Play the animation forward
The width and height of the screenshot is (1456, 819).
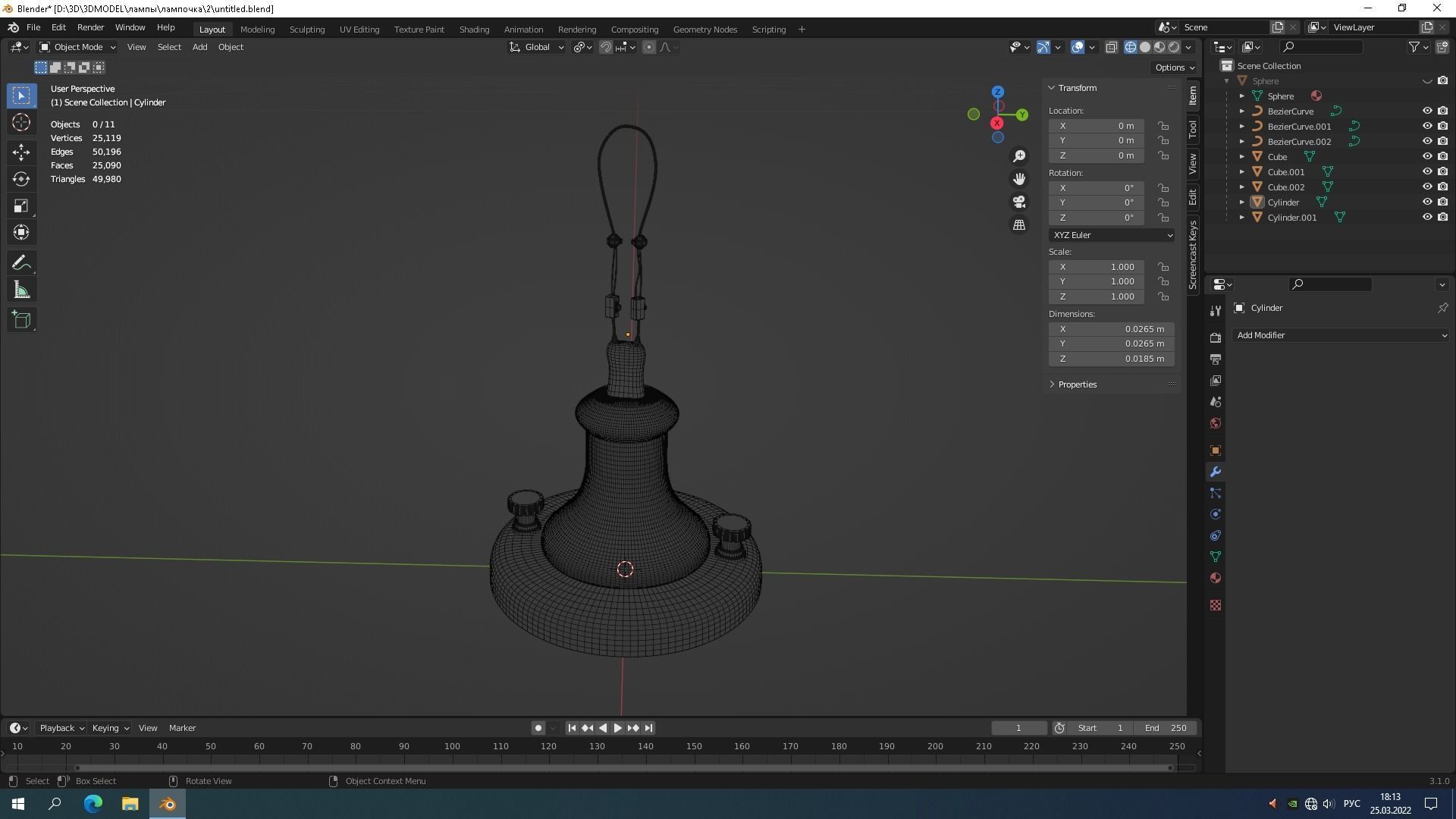[617, 728]
